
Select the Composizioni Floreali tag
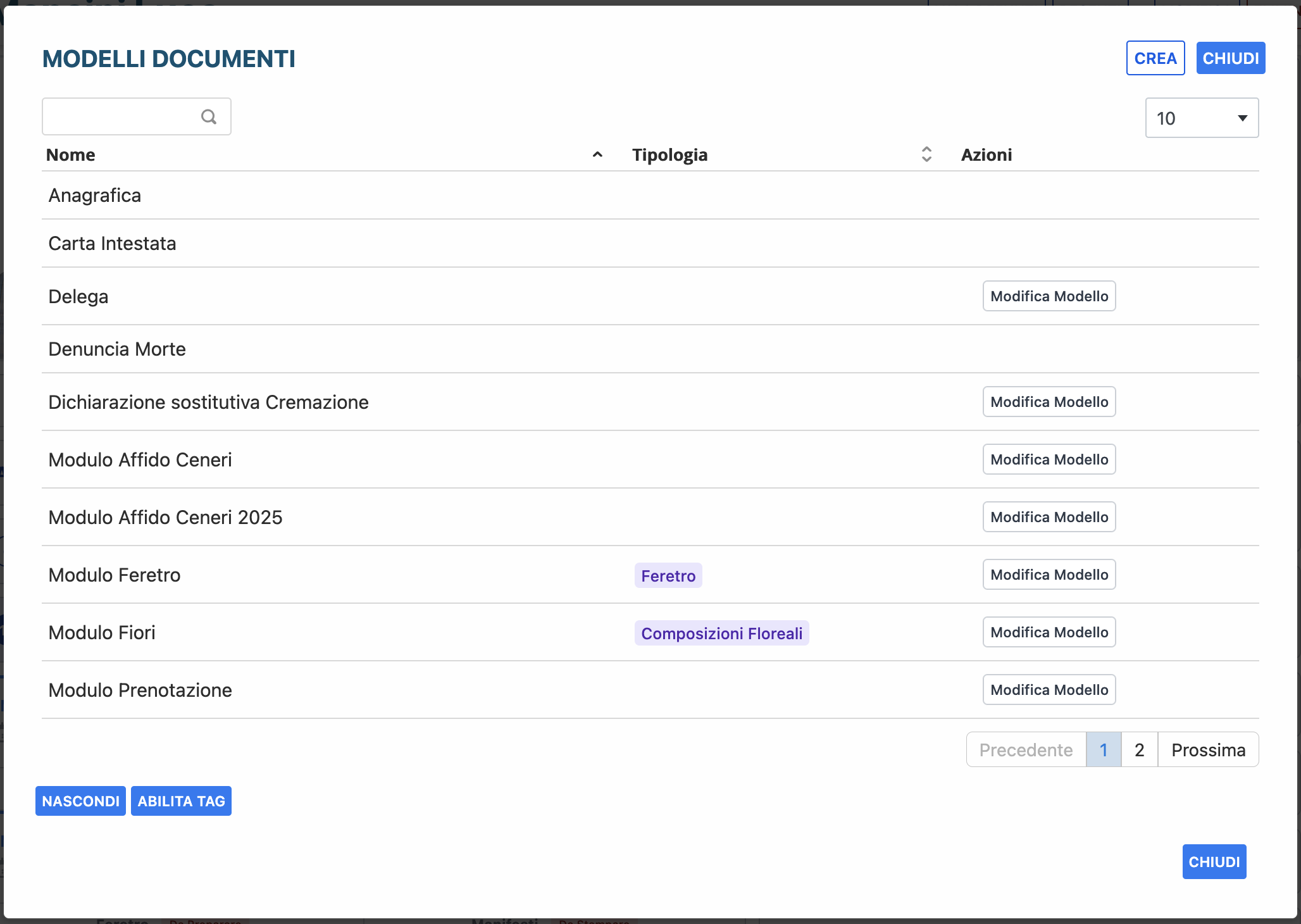pos(721,634)
